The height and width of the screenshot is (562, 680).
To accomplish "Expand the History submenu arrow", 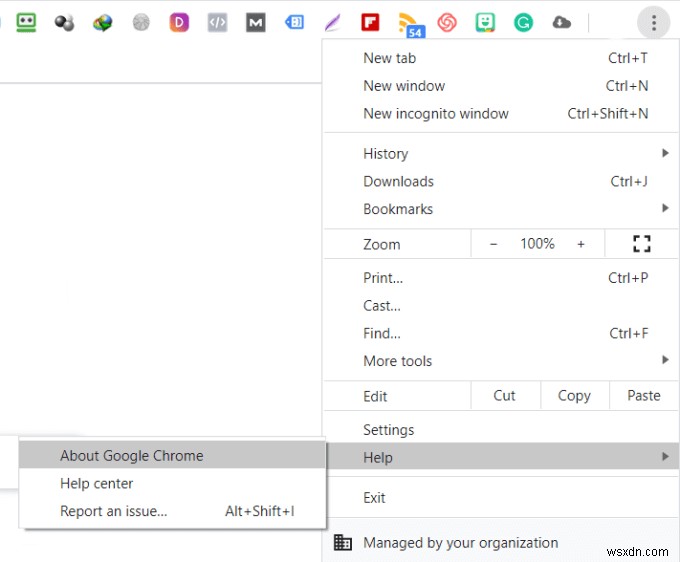I will tap(665, 153).
